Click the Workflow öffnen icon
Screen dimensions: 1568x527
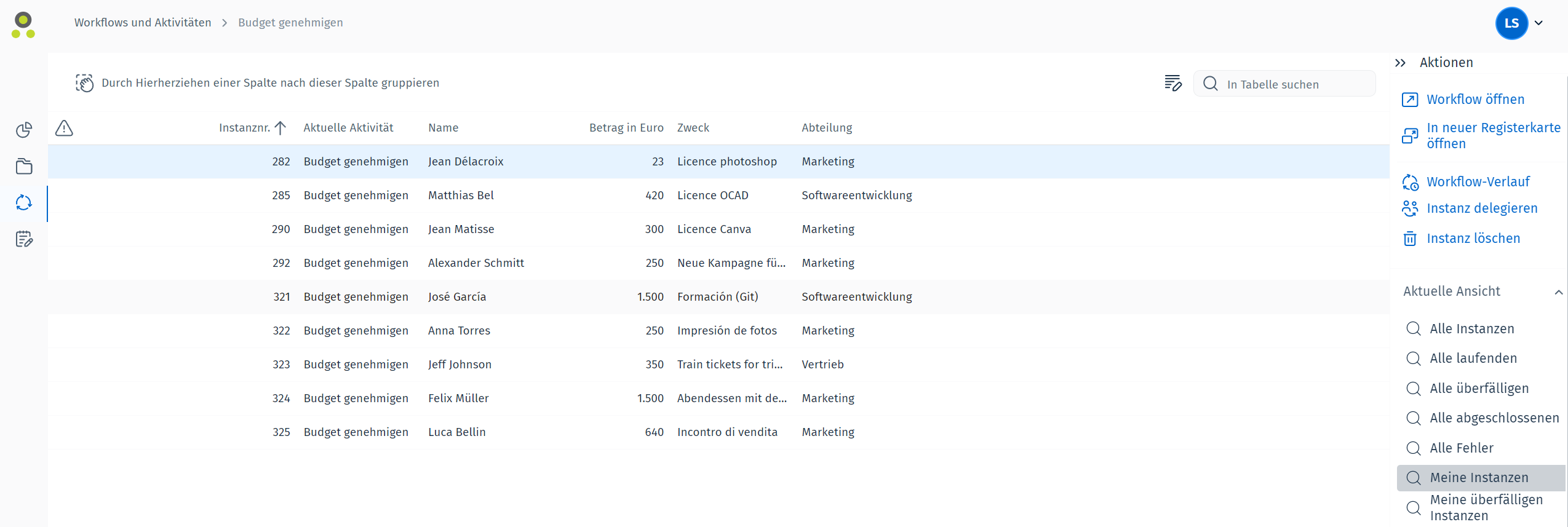tap(1409, 100)
